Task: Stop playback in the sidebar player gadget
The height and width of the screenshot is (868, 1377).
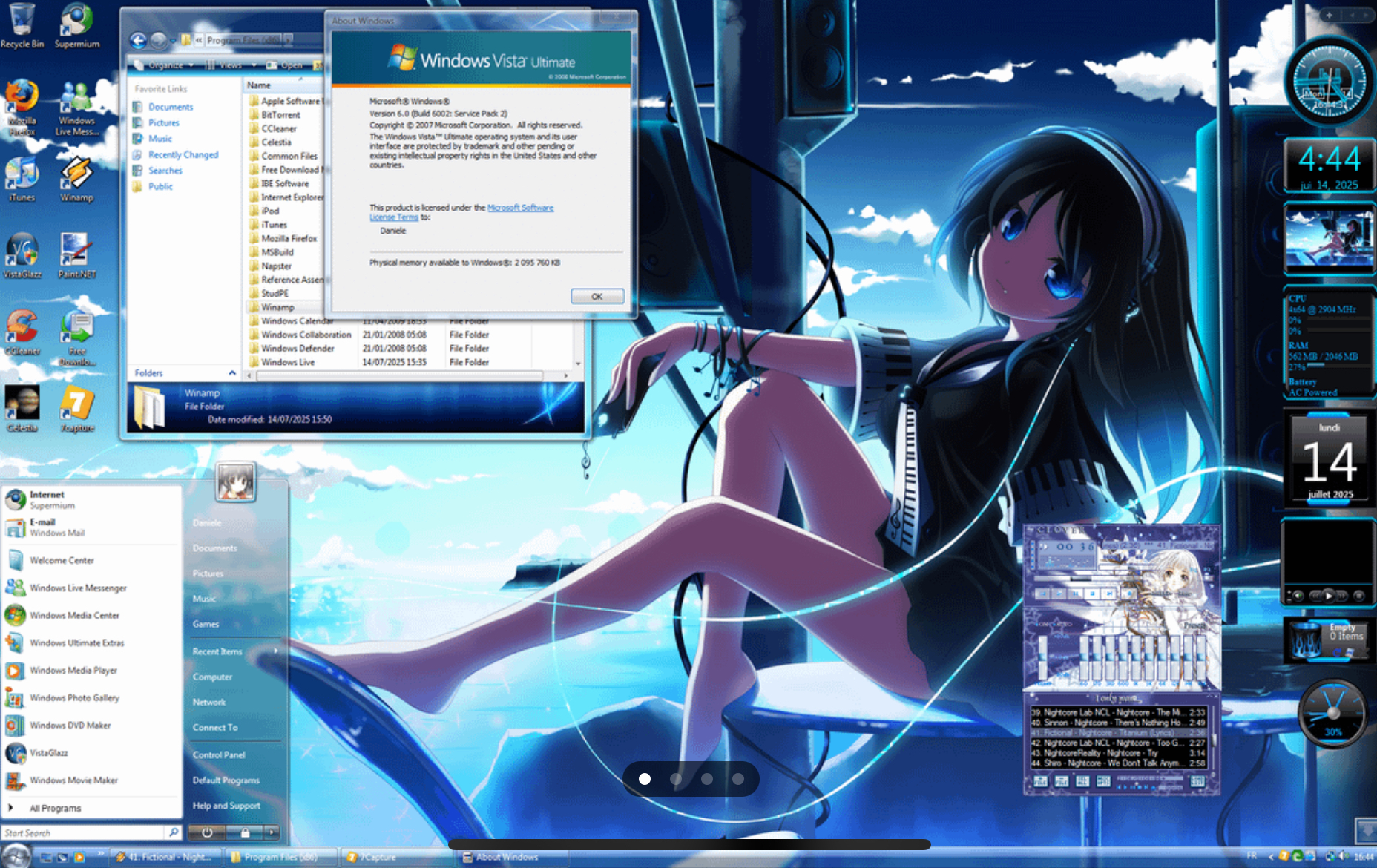Action: pos(1358,595)
